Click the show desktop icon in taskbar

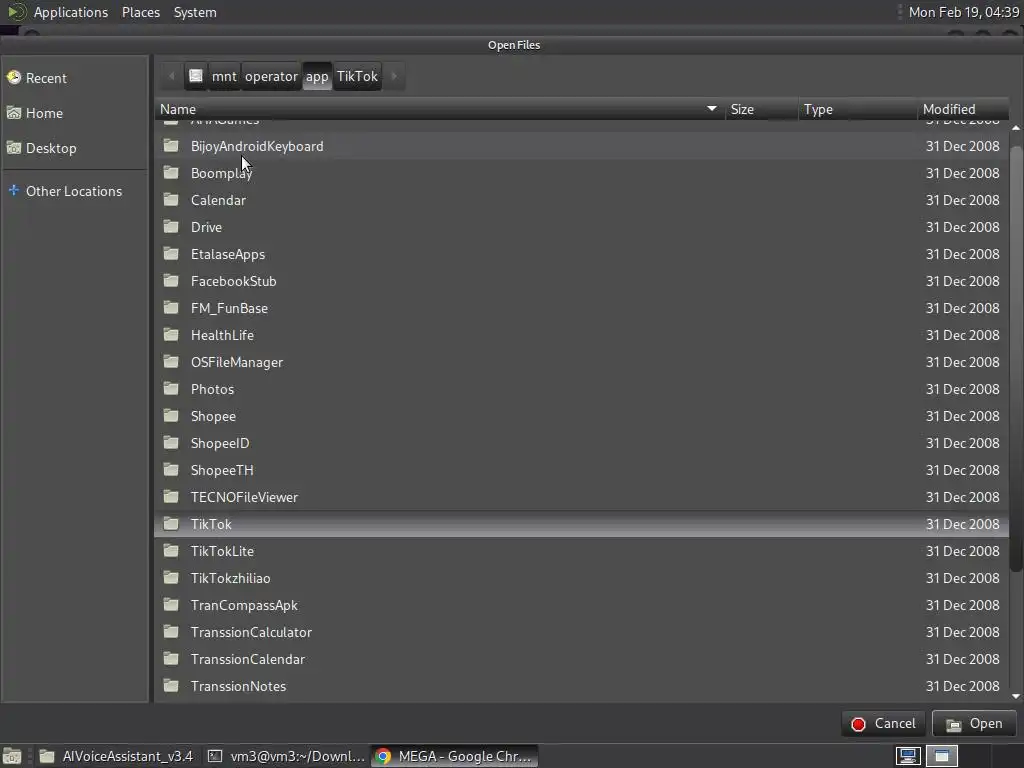point(12,756)
